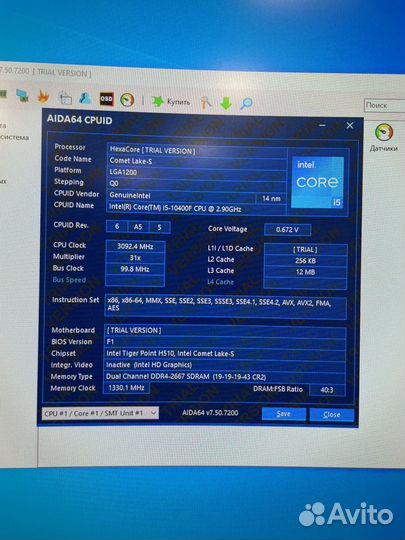Click the Dual Channel DDR4-2667 memory type
405x540 pixels.
pyautogui.click(x=225, y=376)
